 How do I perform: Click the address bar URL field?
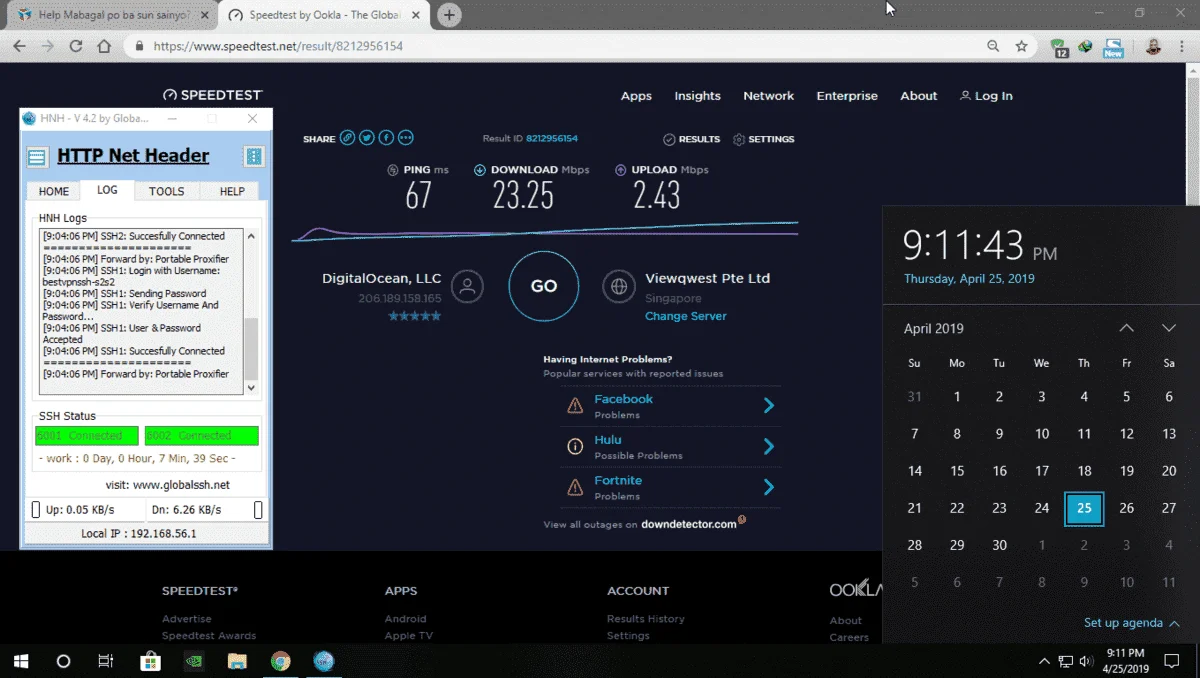point(560,46)
